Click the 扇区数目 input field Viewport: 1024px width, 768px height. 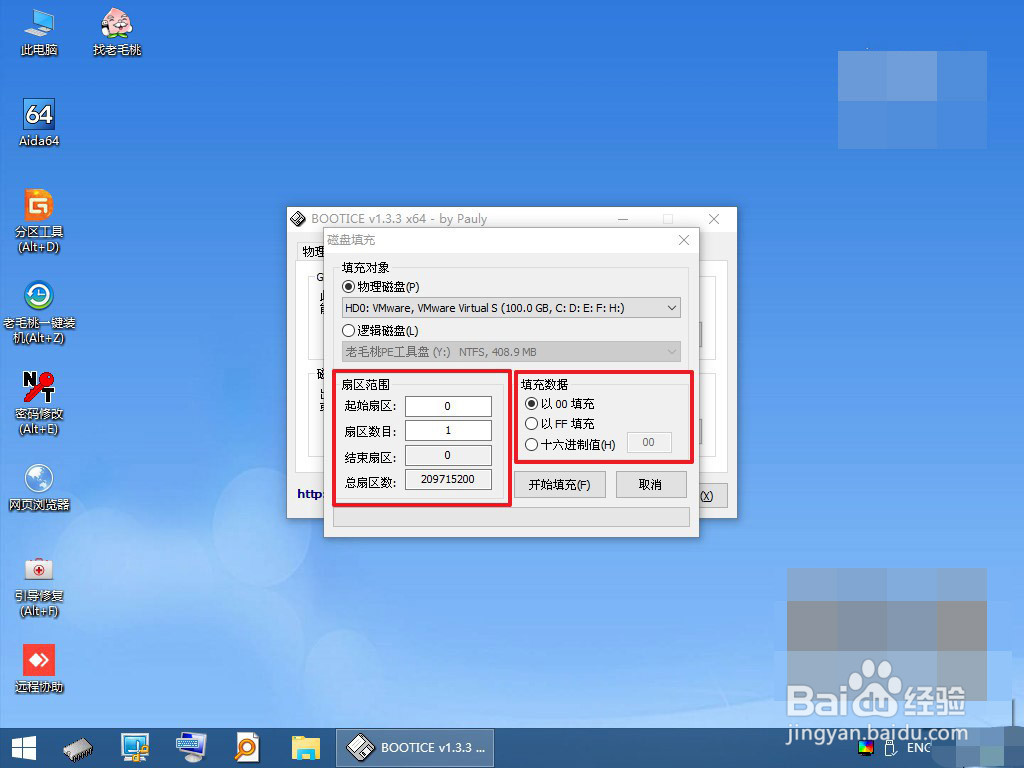(x=448, y=430)
